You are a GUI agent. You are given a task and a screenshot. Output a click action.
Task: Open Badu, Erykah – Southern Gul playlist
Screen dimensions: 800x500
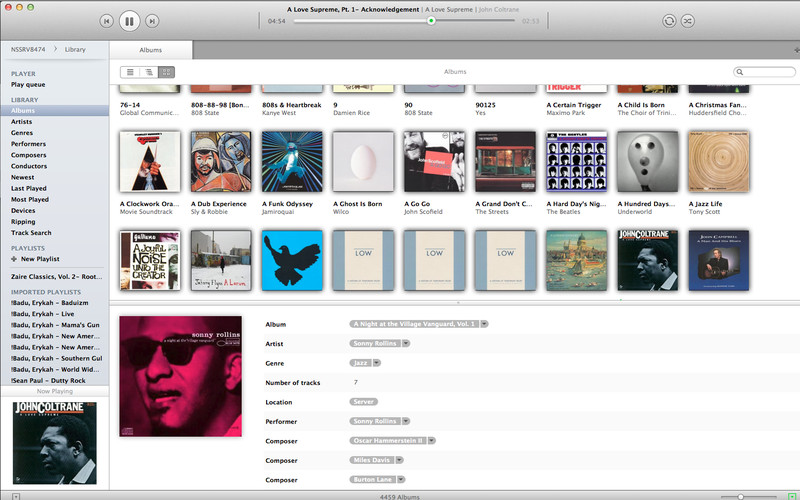pyautogui.click(x=57, y=358)
